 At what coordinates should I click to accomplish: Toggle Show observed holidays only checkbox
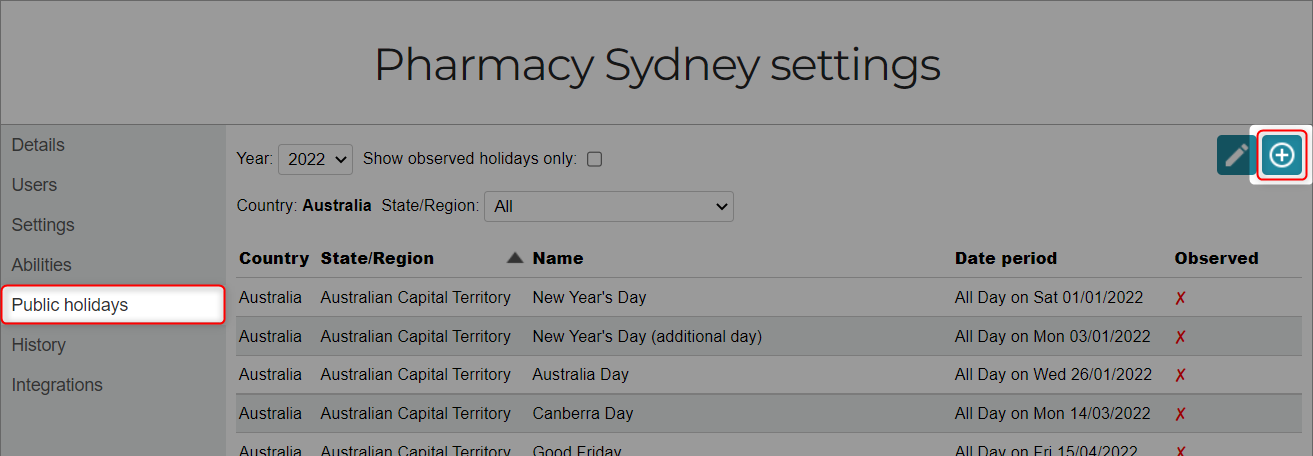[x=594, y=159]
